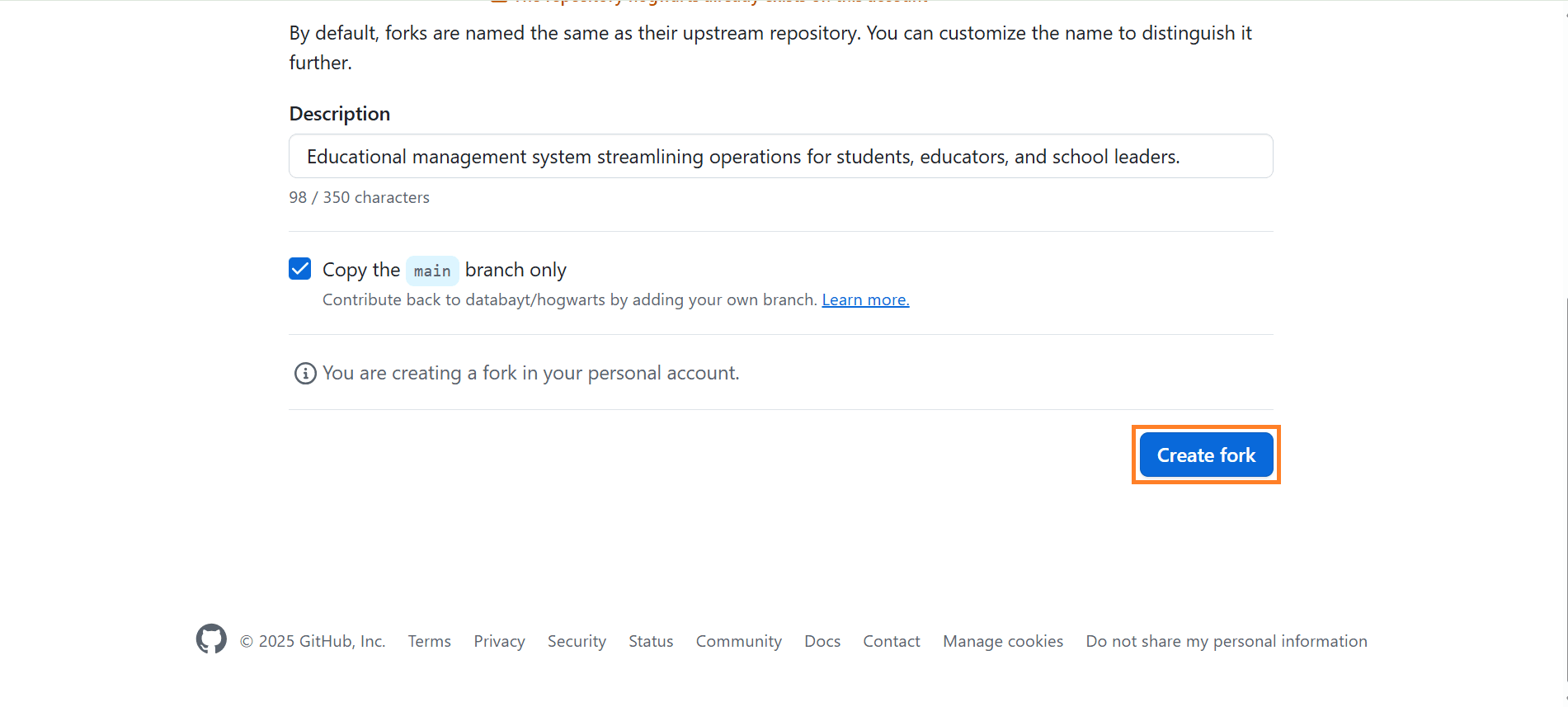Open the Privacy footer link
Screen dimensions: 1568x707
click(x=498, y=640)
